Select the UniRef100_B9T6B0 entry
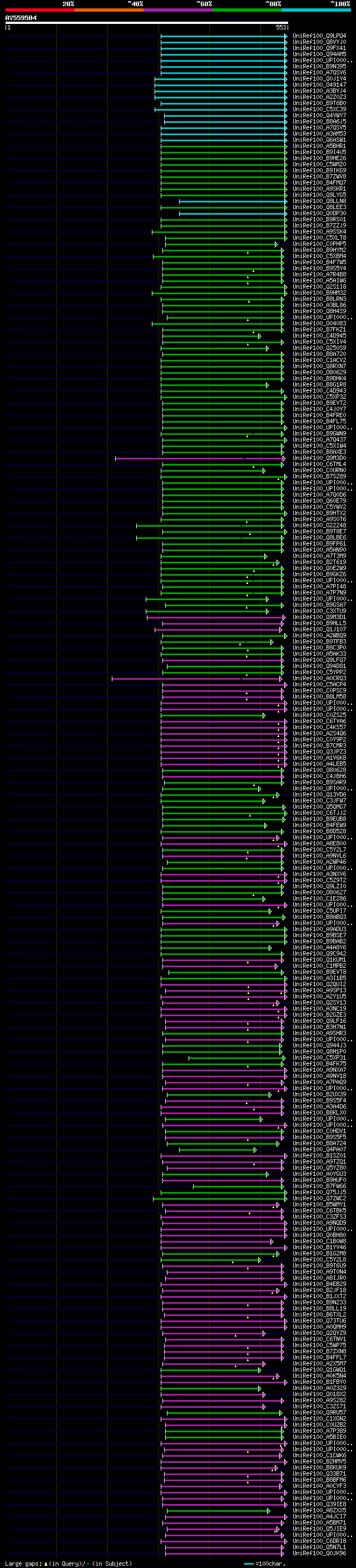The width and height of the screenshot is (356, 1568). click(319, 103)
